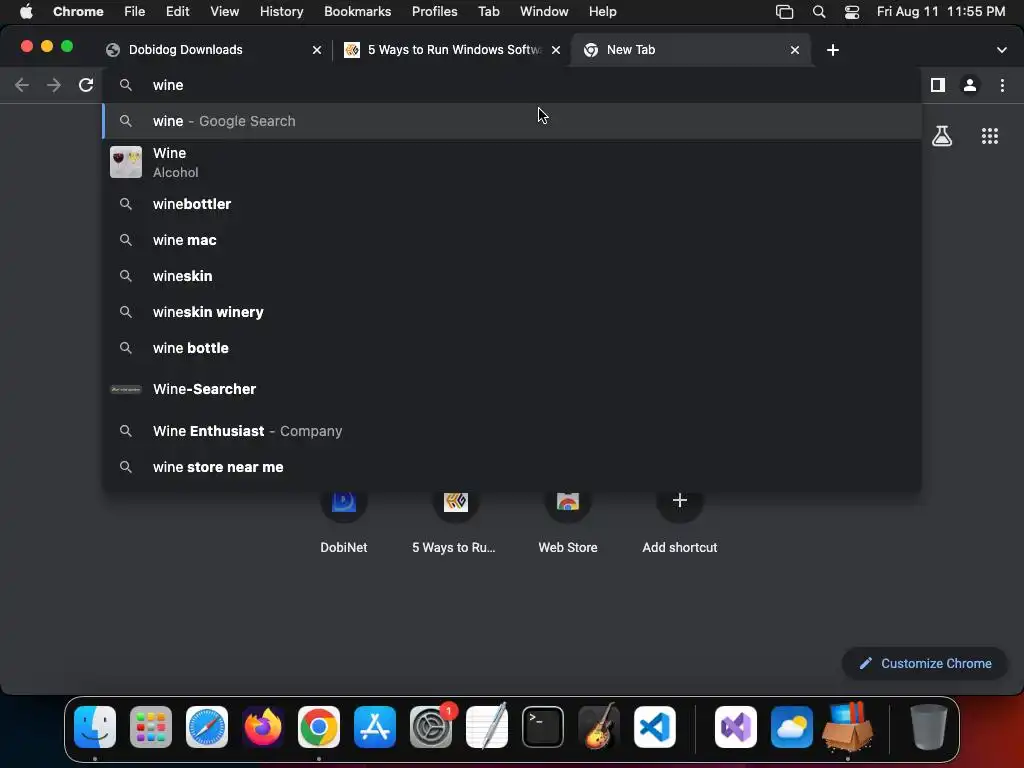Viewport: 1024px width, 768px height.
Task: Click the Chrome icon in the Dock
Action: click(x=319, y=727)
